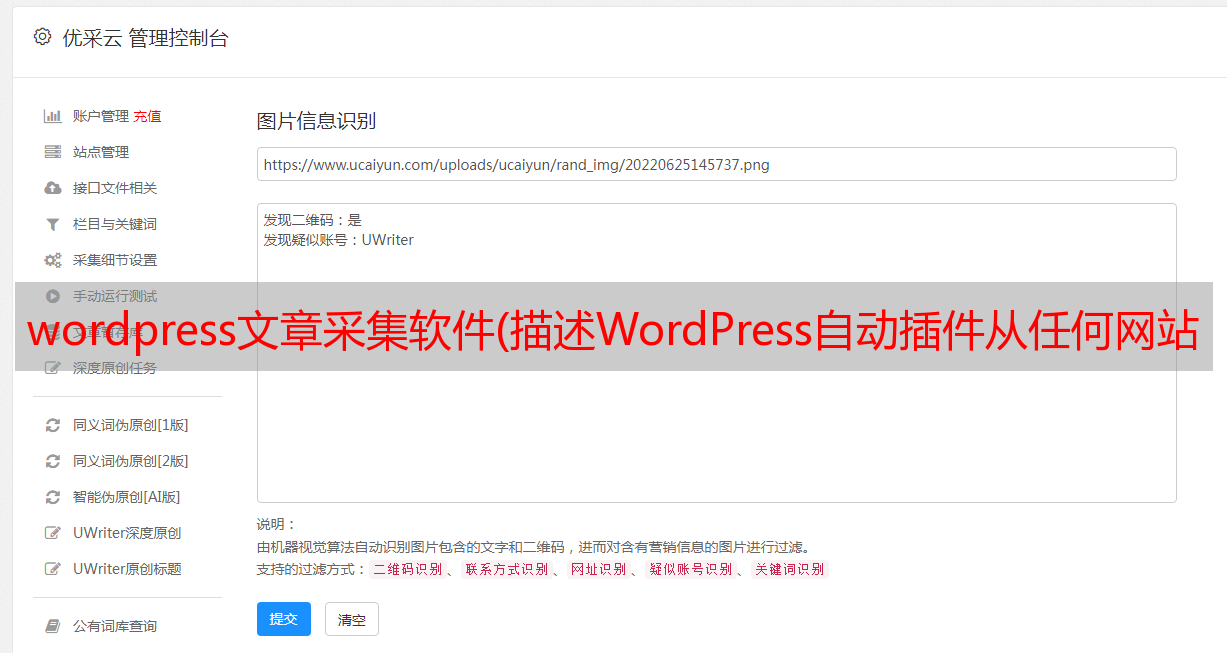Clear the form with the 清空 button
Image resolution: width=1227 pixels, height=653 pixels.
(x=352, y=619)
